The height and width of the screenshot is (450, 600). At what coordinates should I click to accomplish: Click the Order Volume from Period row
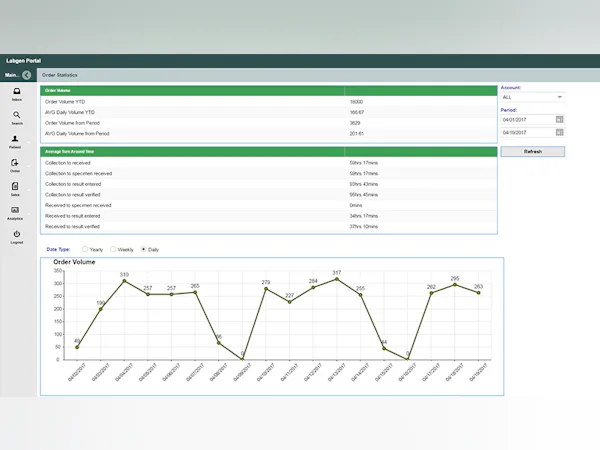(269, 123)
